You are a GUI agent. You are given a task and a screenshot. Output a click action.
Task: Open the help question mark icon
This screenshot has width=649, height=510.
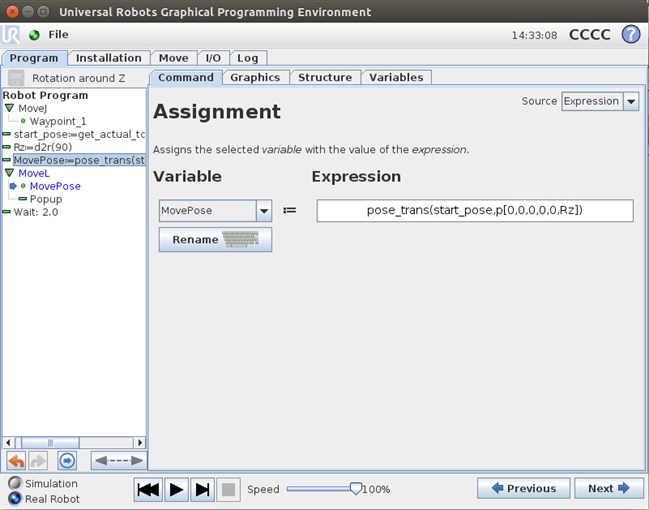[x=631, y=34]
